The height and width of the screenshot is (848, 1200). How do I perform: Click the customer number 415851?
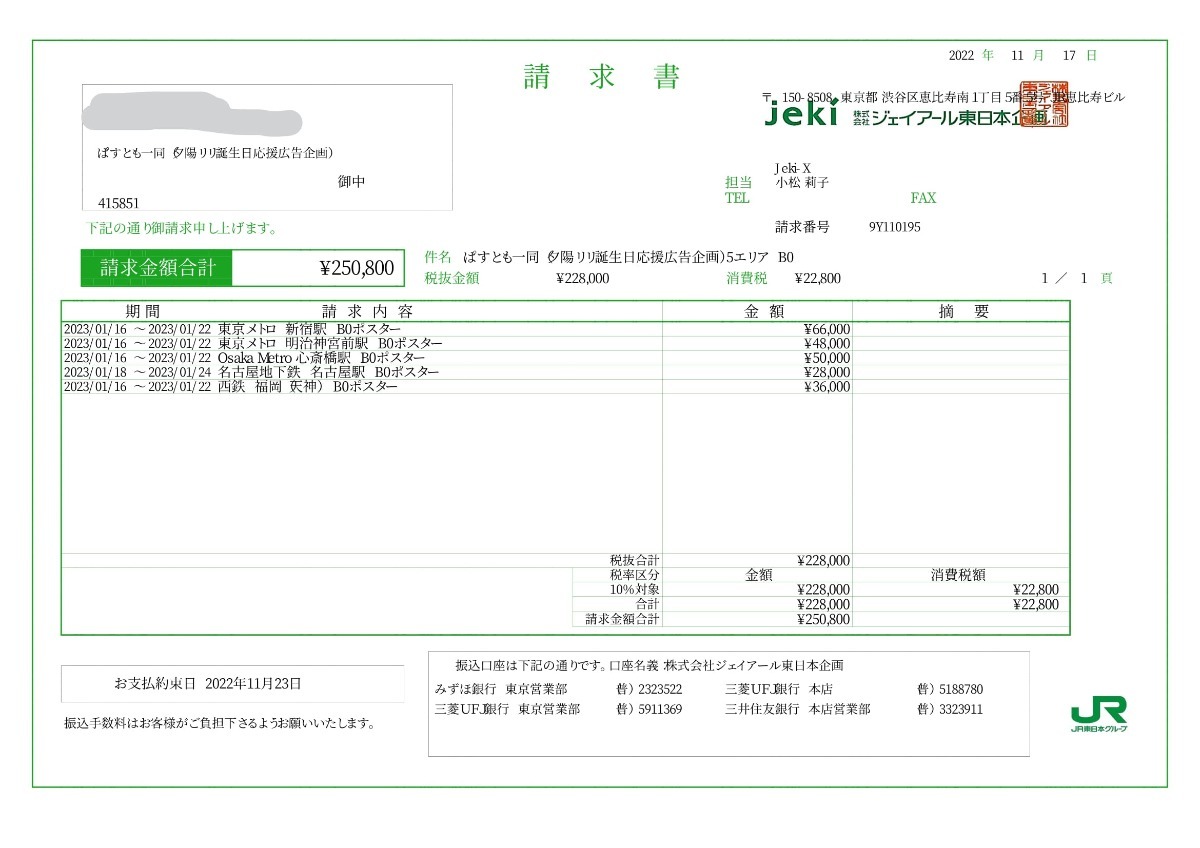(x=118, y=203)
